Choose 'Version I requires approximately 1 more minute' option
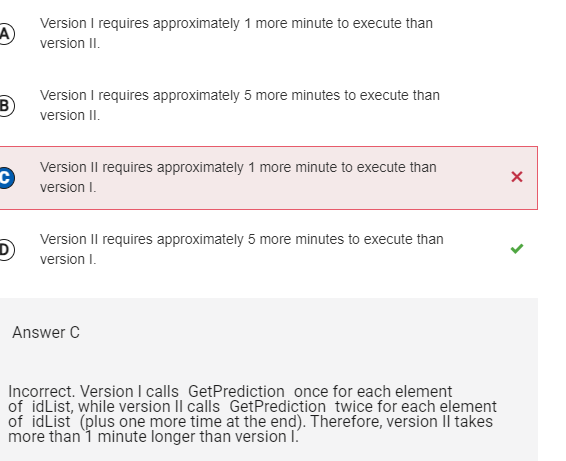 tap(236, 33)
